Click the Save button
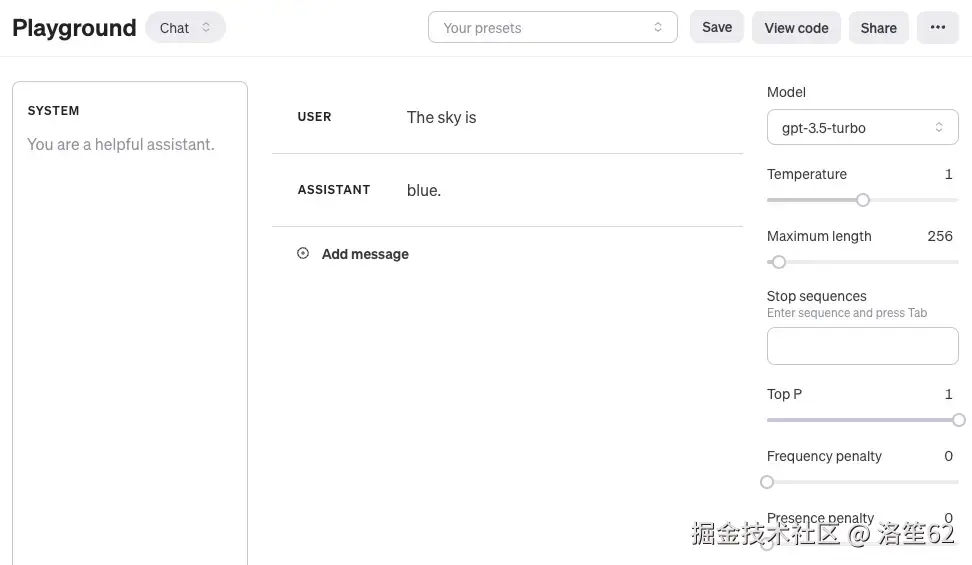 [x=717, y=27]
